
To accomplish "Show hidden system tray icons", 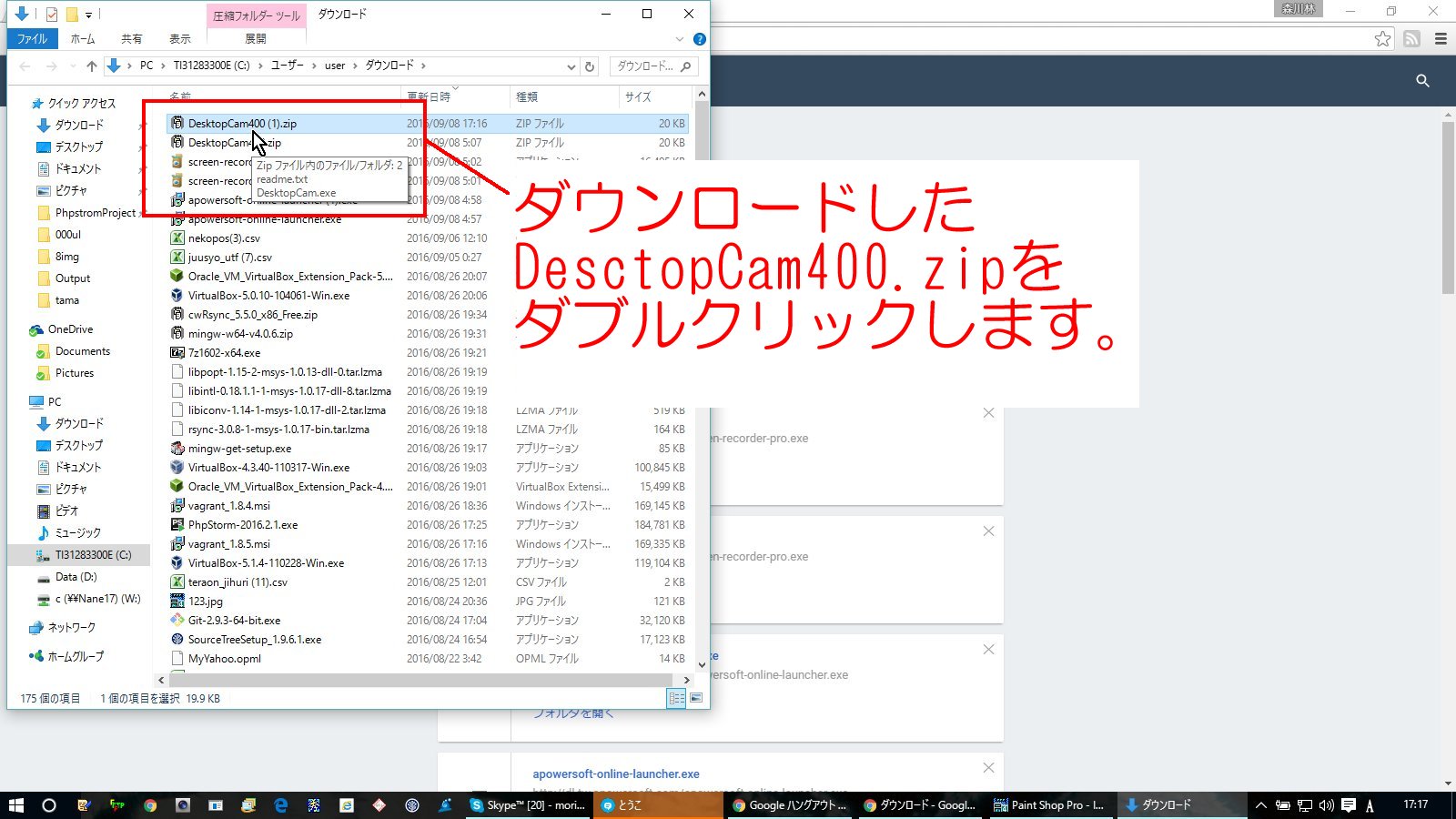I will point(1260,805).
